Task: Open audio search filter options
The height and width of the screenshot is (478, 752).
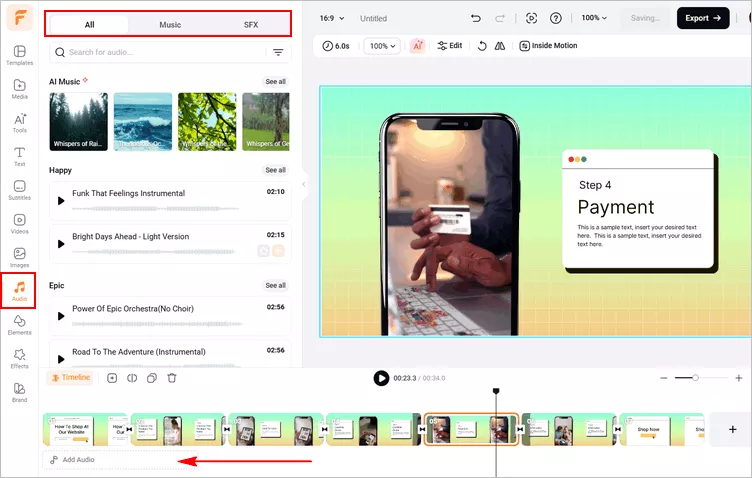Action: click(278, 52)
